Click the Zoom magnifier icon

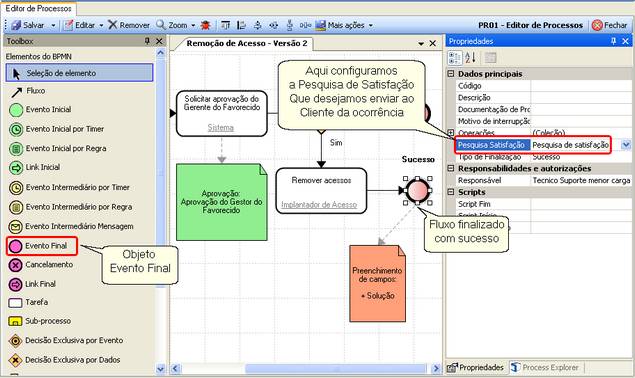pos(161,25)
